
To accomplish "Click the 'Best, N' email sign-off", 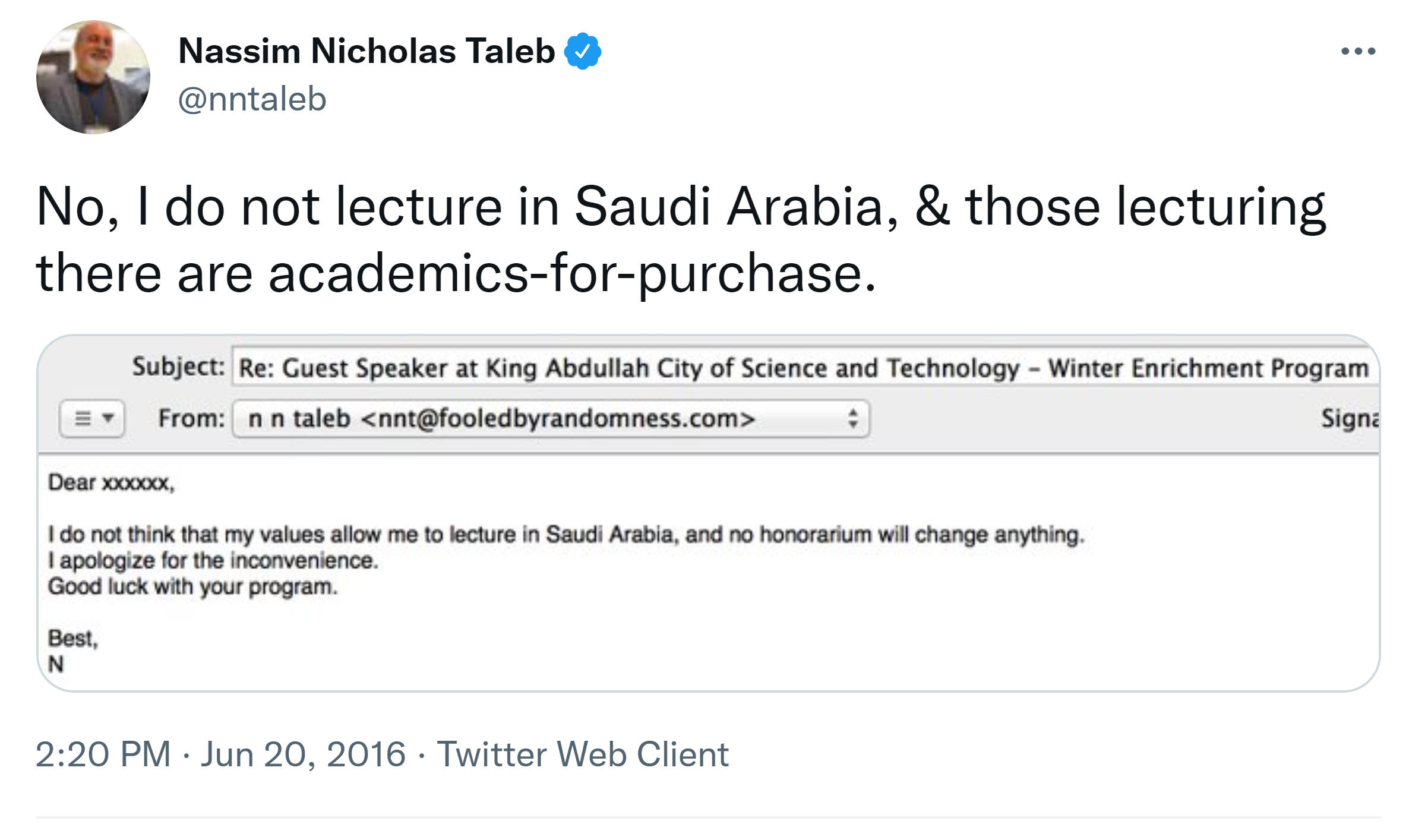I will (72, 650).
